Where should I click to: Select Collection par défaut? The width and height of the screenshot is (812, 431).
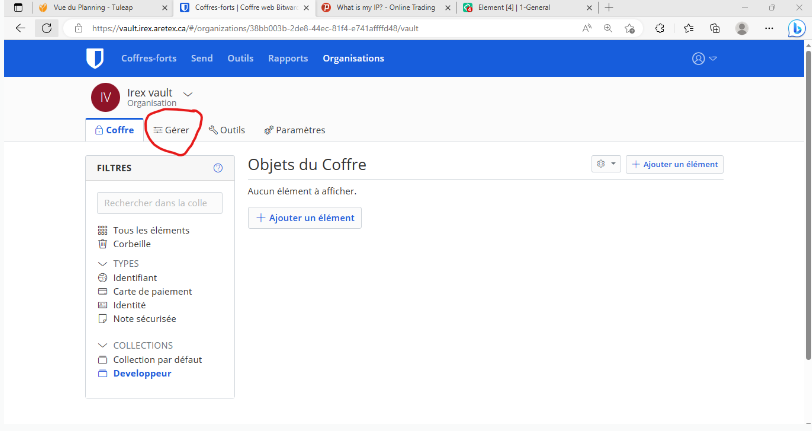[x=150, y=360]
